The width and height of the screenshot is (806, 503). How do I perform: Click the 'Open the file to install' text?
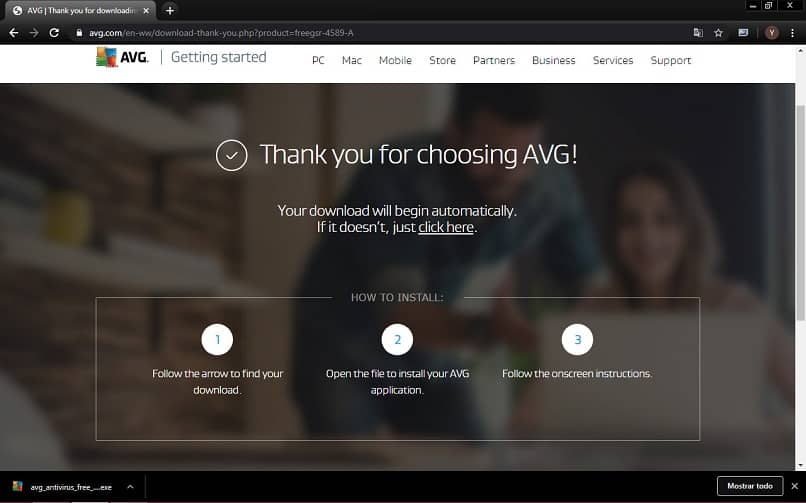[397, 382]
